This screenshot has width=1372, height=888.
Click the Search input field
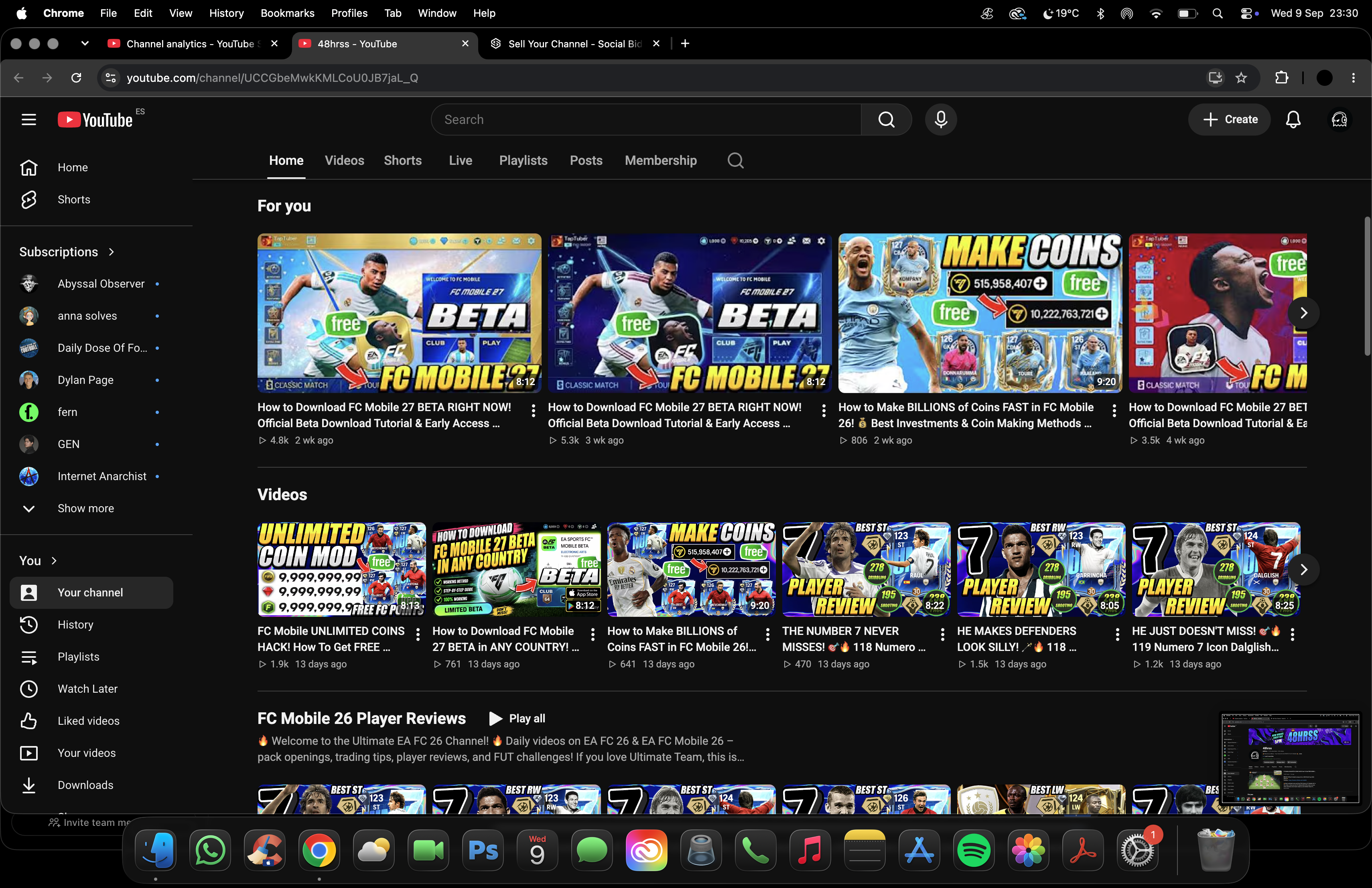645,119
